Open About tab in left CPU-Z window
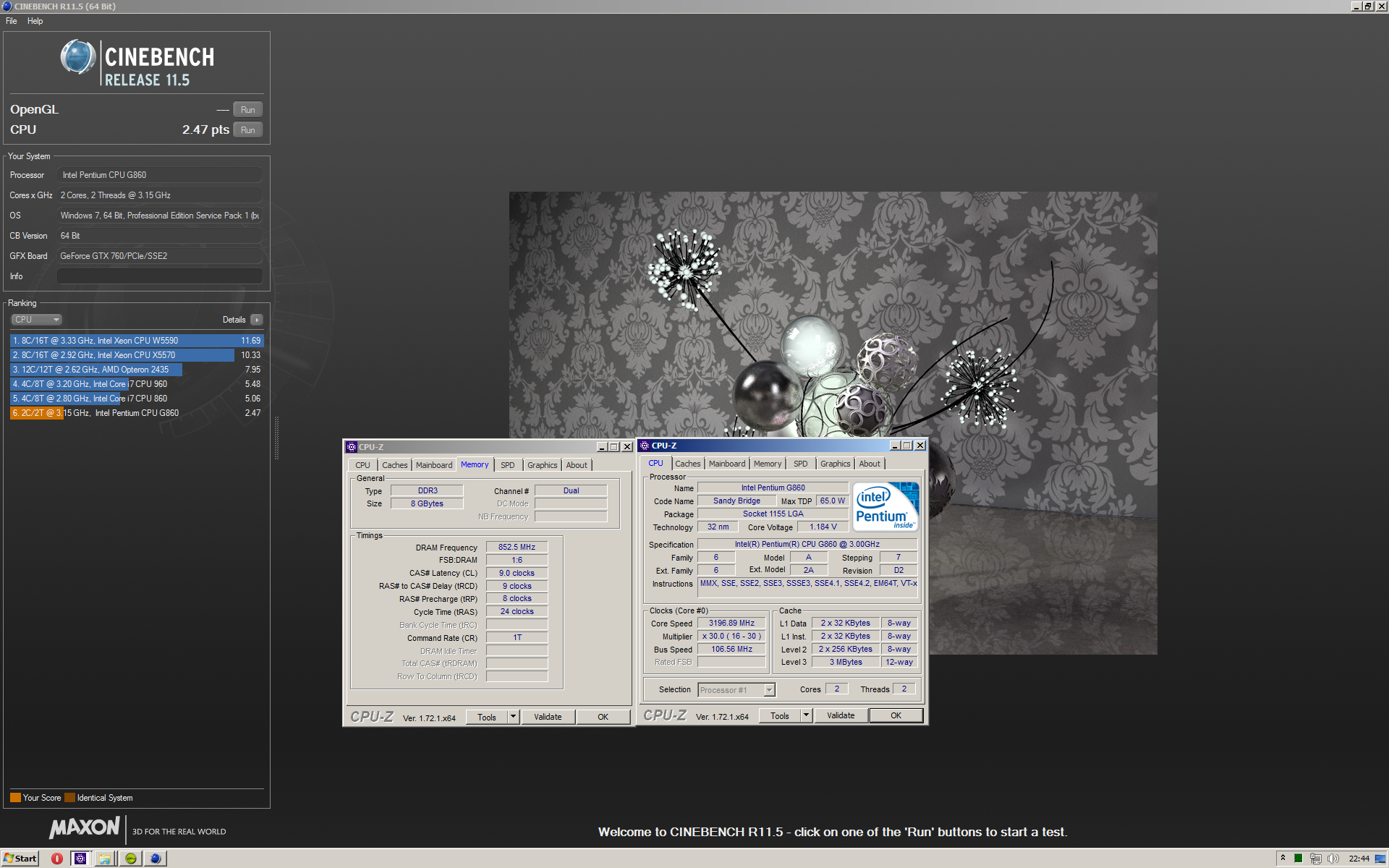Image resolution: width=1389 pixels, height=868 pixels. [x=577, y=465]
